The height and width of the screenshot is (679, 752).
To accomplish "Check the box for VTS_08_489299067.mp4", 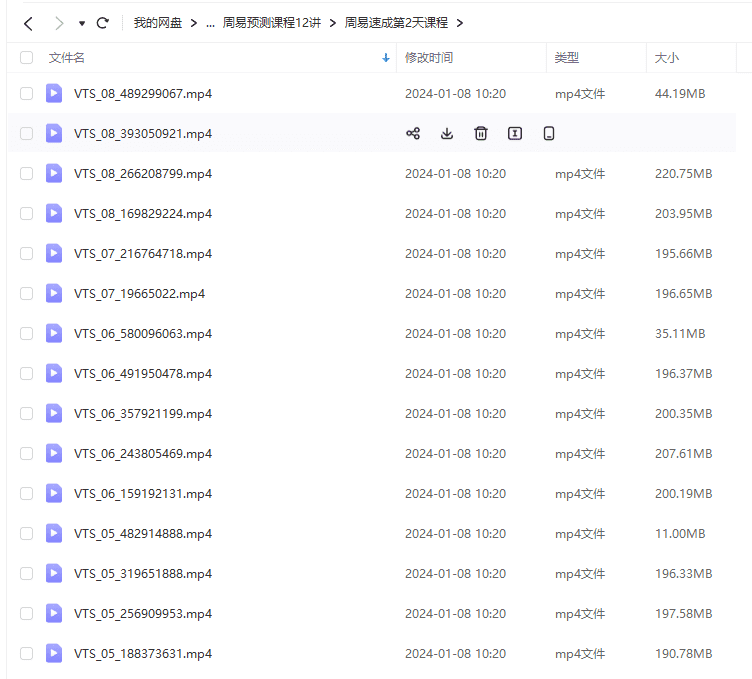I will pyautogui.click(x=26, y=93).
